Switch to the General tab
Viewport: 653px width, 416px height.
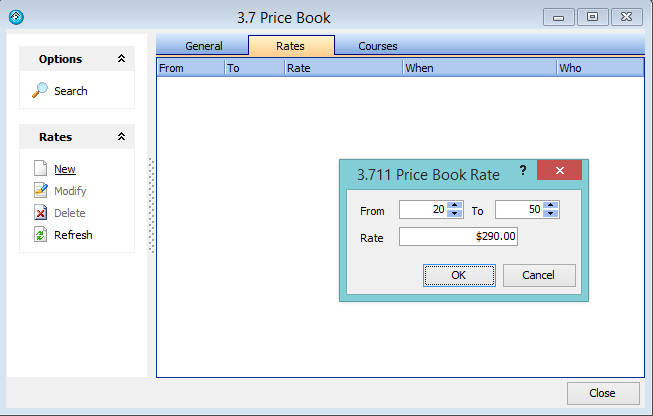coord(203,46)
